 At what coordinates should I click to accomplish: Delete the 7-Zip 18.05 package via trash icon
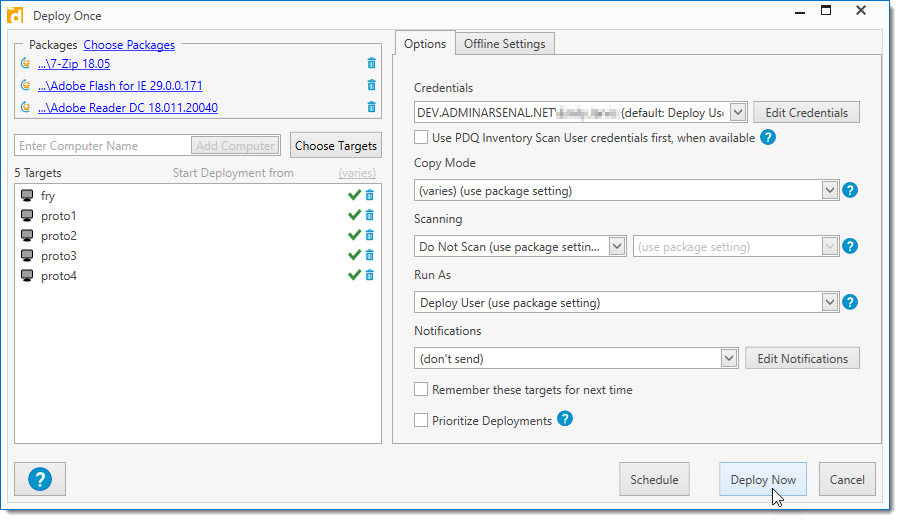(x=372, y=64)
